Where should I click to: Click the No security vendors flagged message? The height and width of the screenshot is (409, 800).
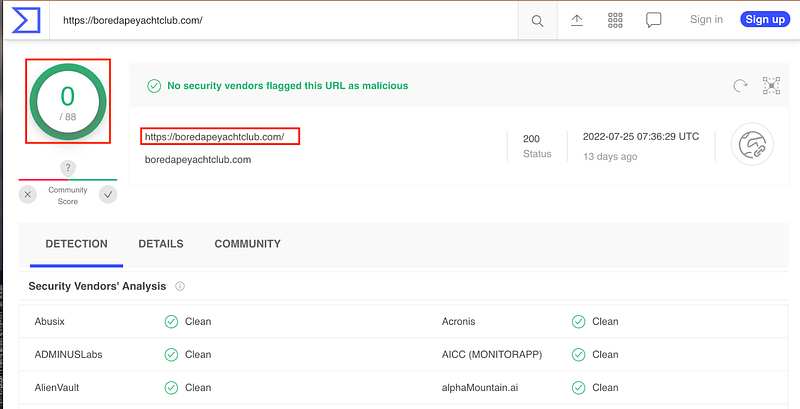pos(288,86)
